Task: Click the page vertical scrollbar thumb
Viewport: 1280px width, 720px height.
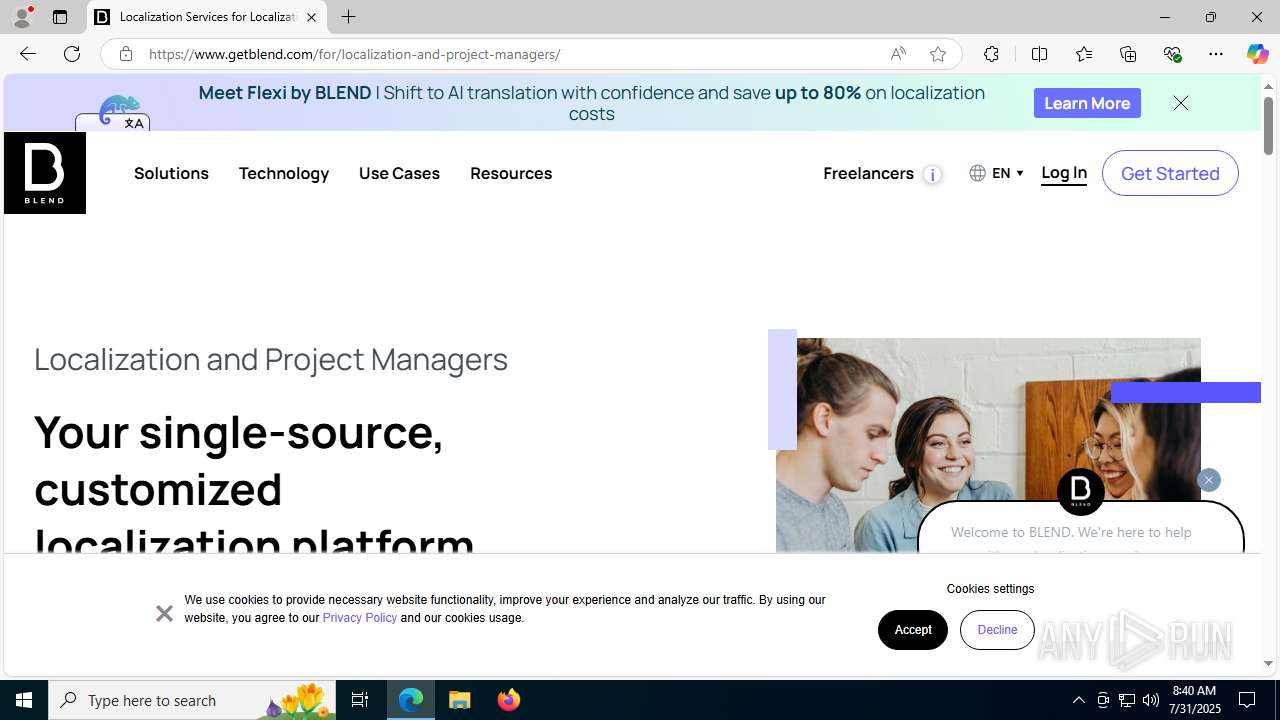Action: (x=1268, y=125)
